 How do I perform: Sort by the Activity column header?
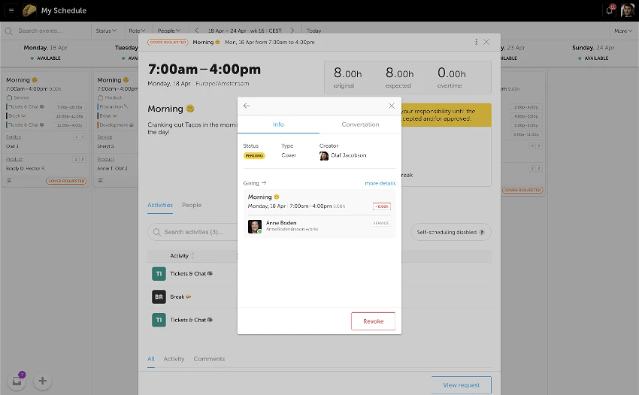182,256
